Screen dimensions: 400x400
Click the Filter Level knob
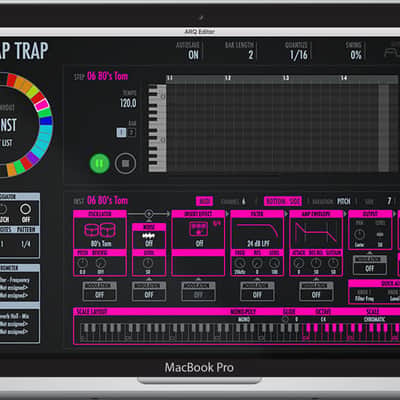274,264
